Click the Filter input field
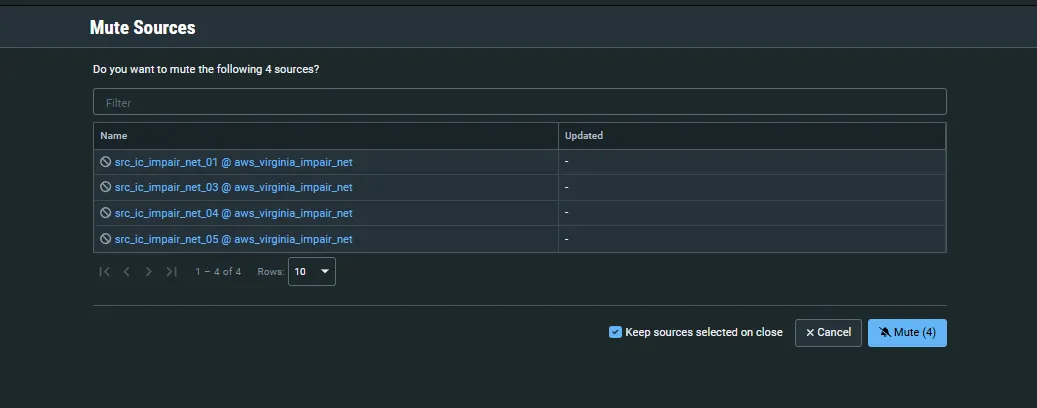This screenshot has width=1037, height=408. click(x=519, y=102)
